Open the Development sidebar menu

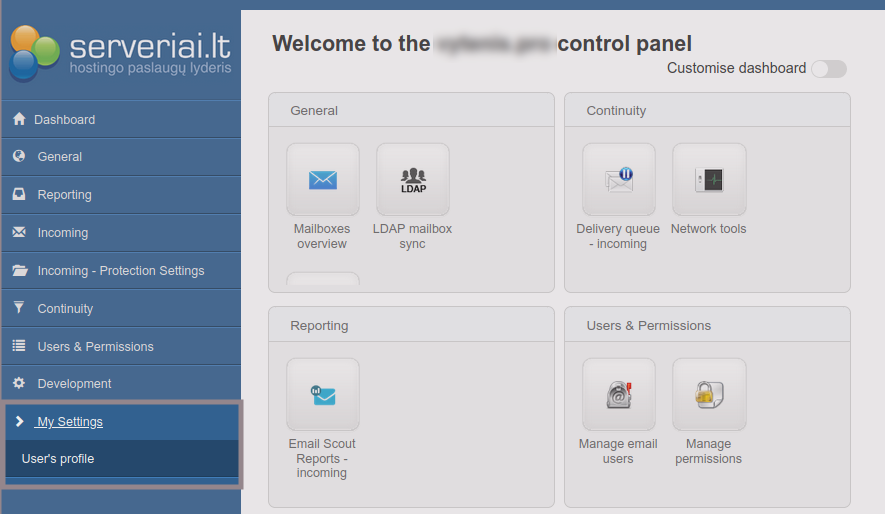(74, 384)
